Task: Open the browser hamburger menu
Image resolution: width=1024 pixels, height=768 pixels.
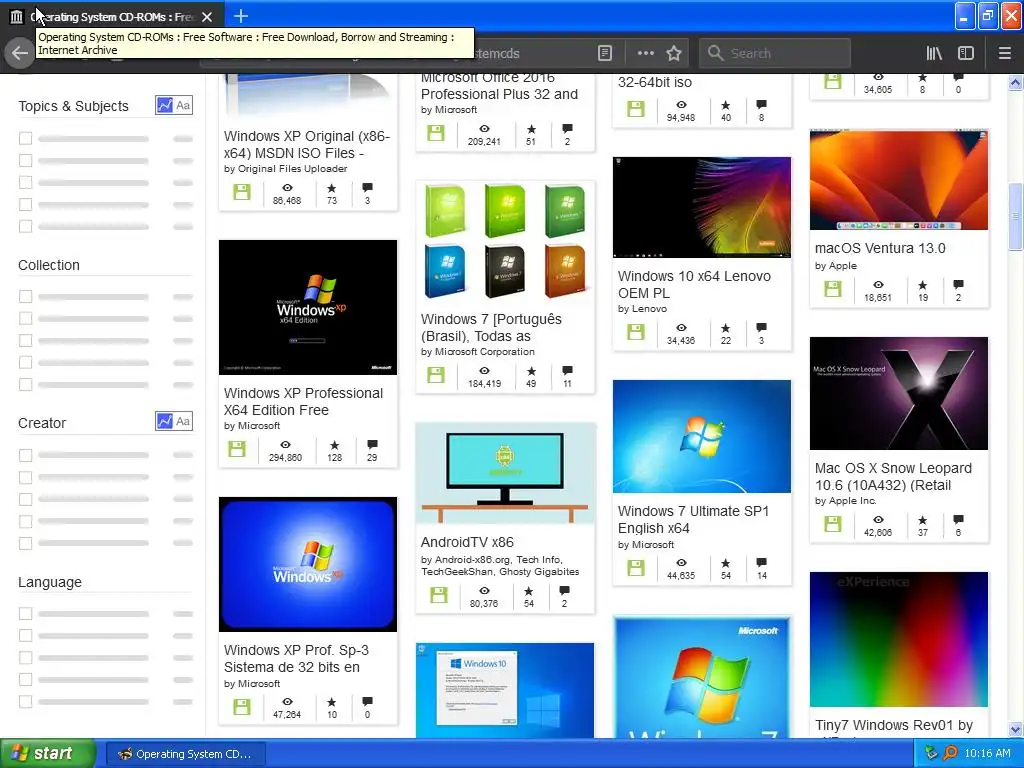Action: coord(1004,53)
